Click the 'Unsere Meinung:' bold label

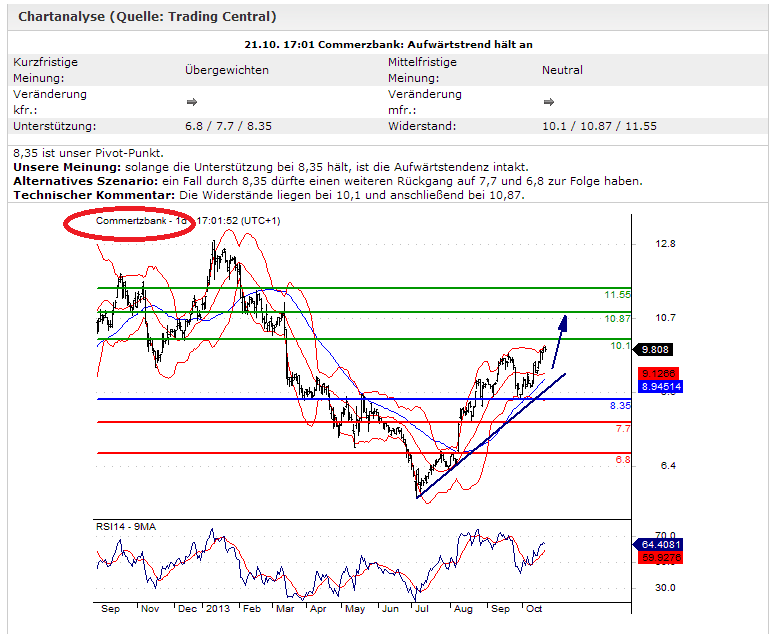coord(67,167)
